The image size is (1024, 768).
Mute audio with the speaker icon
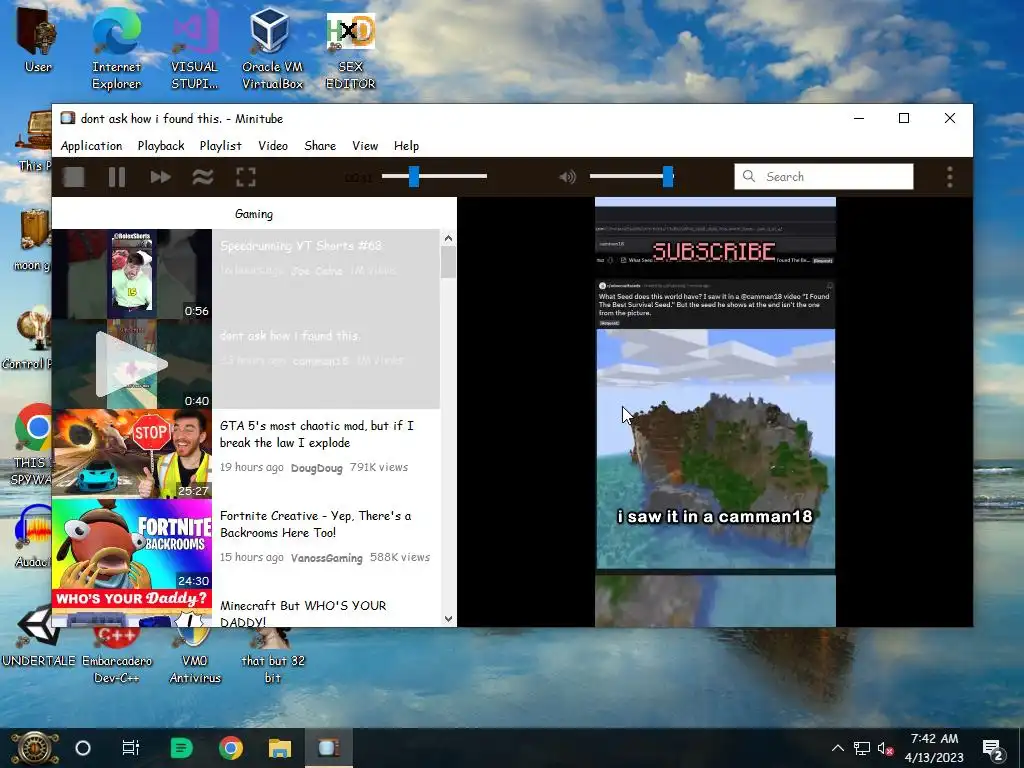point(568,177)
